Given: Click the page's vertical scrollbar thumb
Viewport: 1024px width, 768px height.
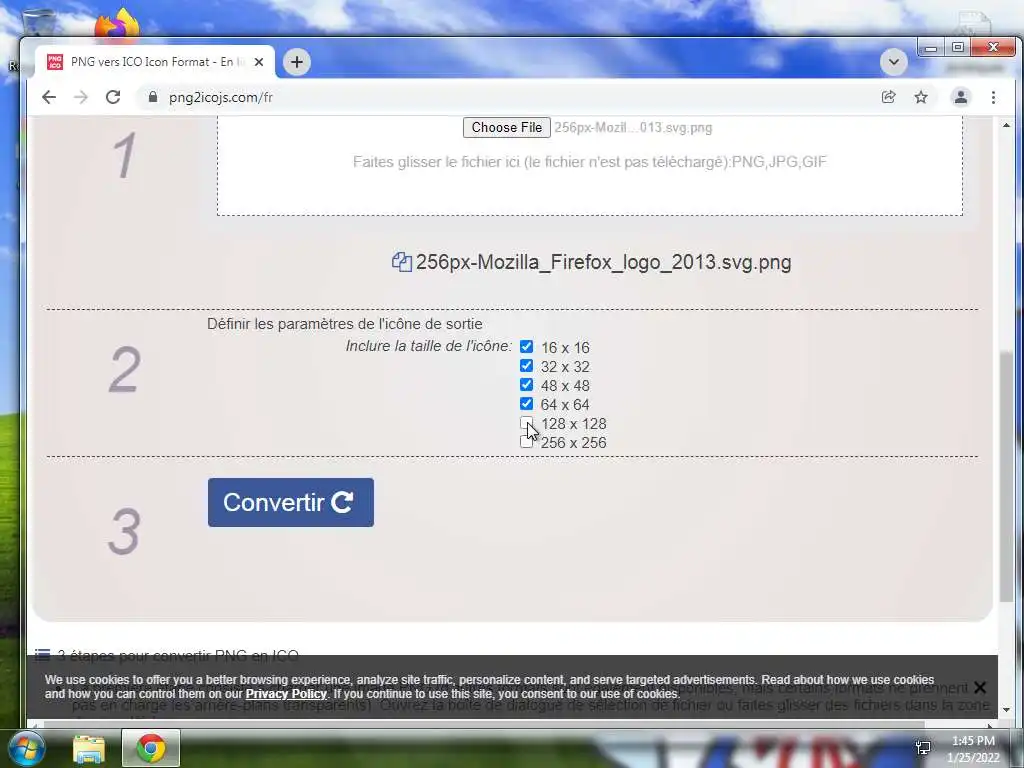Looking at the screenshot, I should (1006, 477).
